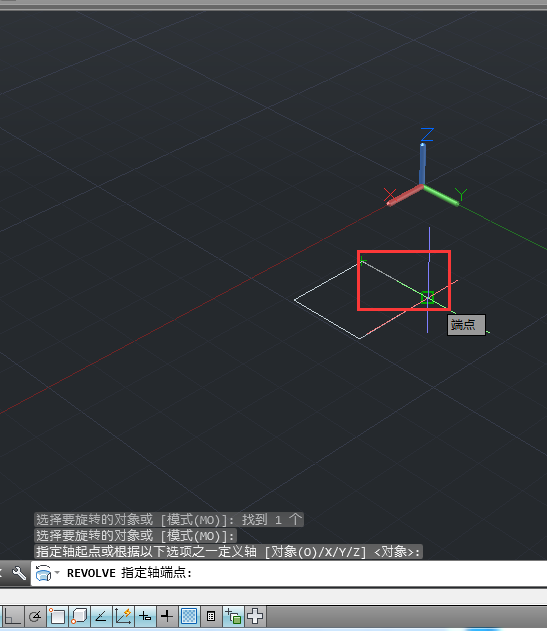The width and height of the screenshot is (547, 631).
Task: Toggle Selection Cycling status button
Action: coord(233,616)
